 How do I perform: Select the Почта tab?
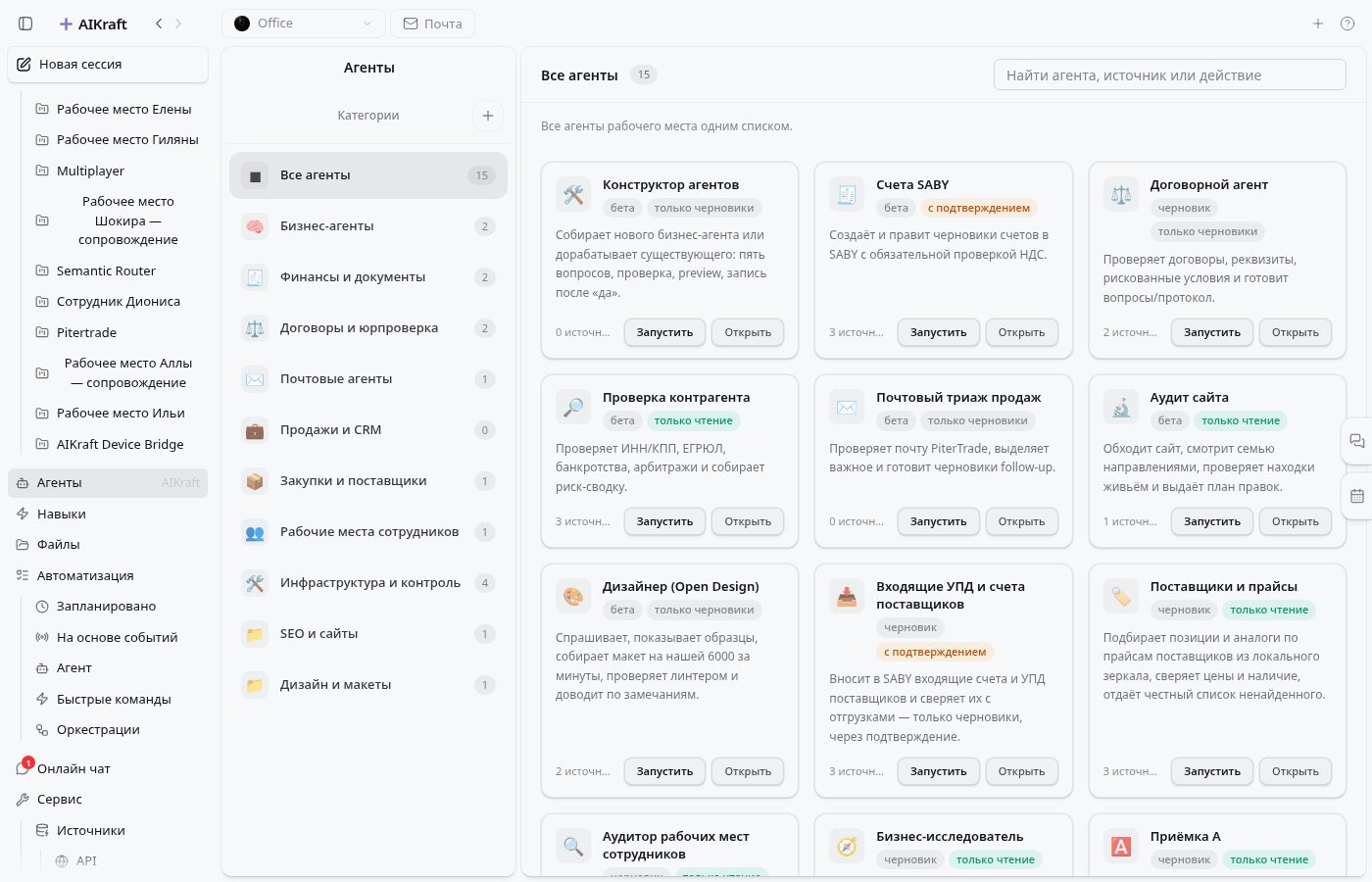(432, 24)
